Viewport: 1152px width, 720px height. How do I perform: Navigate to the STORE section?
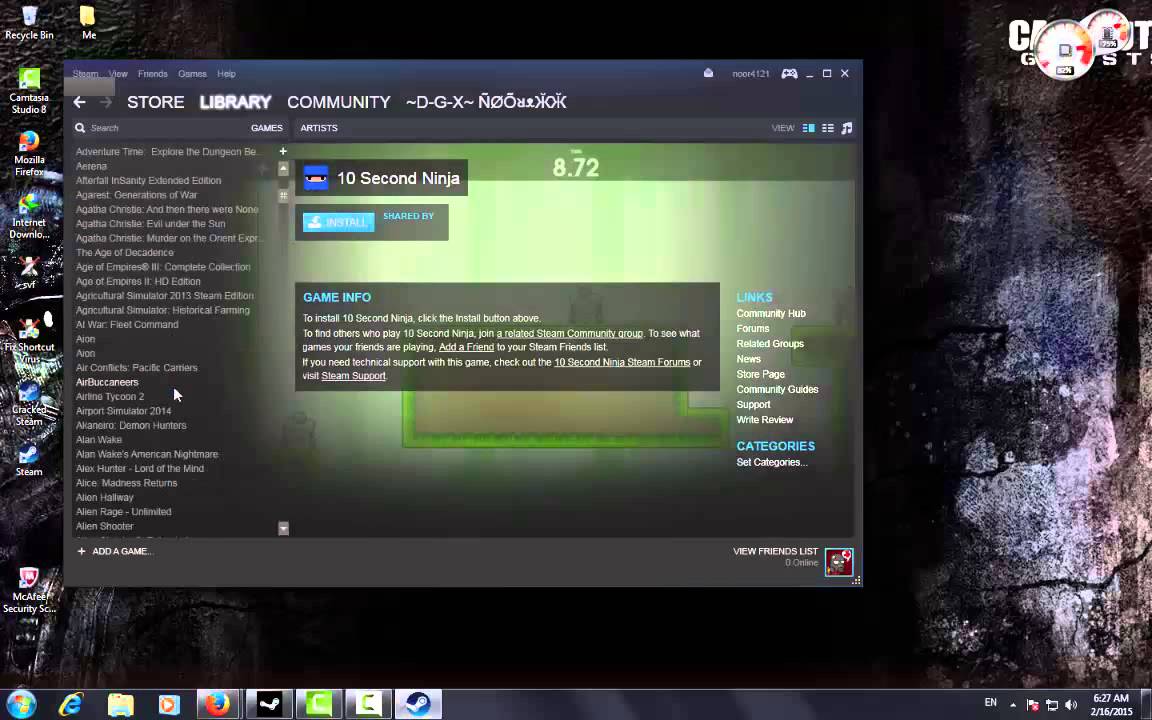(x=155, y=101)
